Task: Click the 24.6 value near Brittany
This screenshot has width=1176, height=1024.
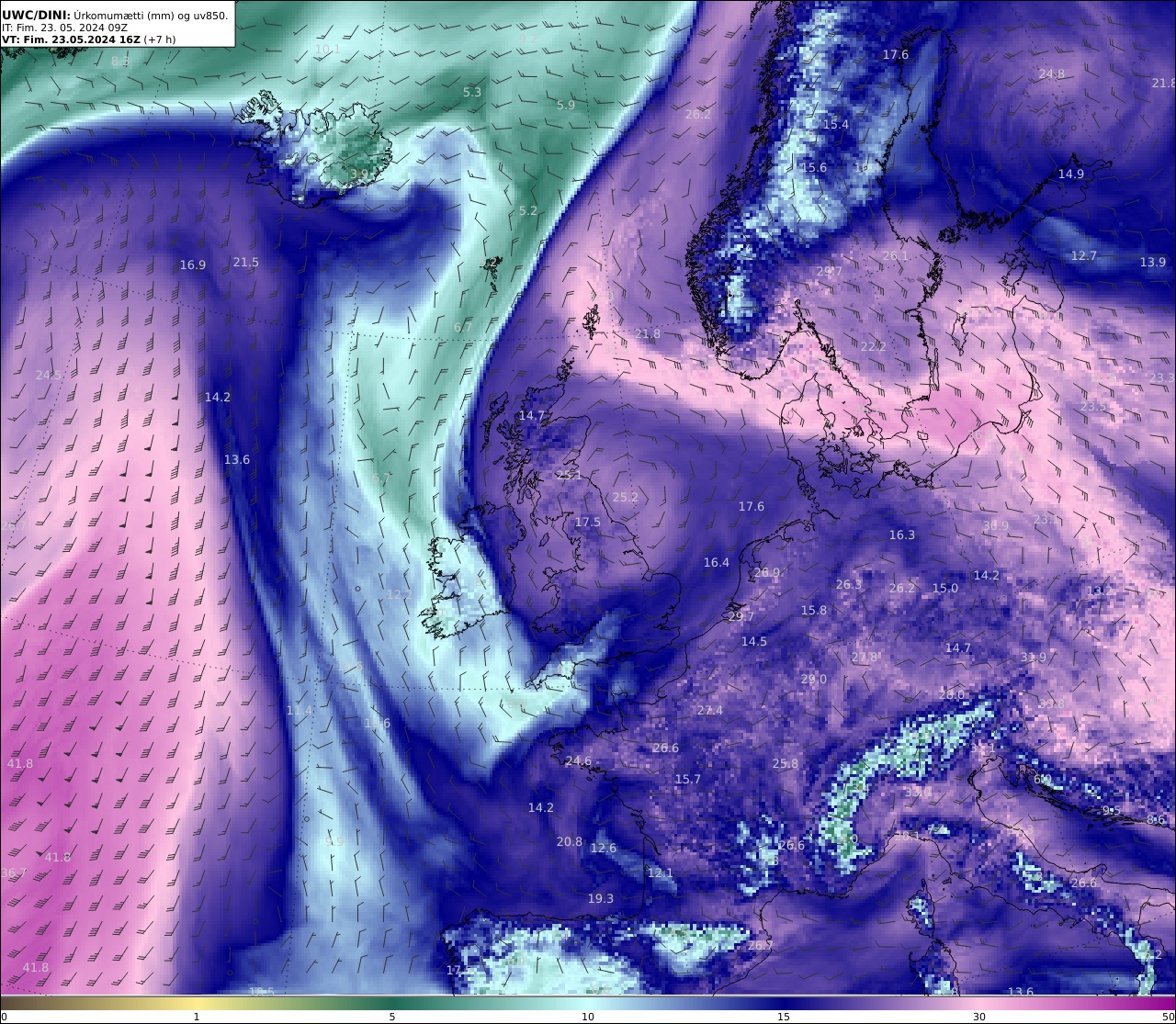Action: point(579,760)
